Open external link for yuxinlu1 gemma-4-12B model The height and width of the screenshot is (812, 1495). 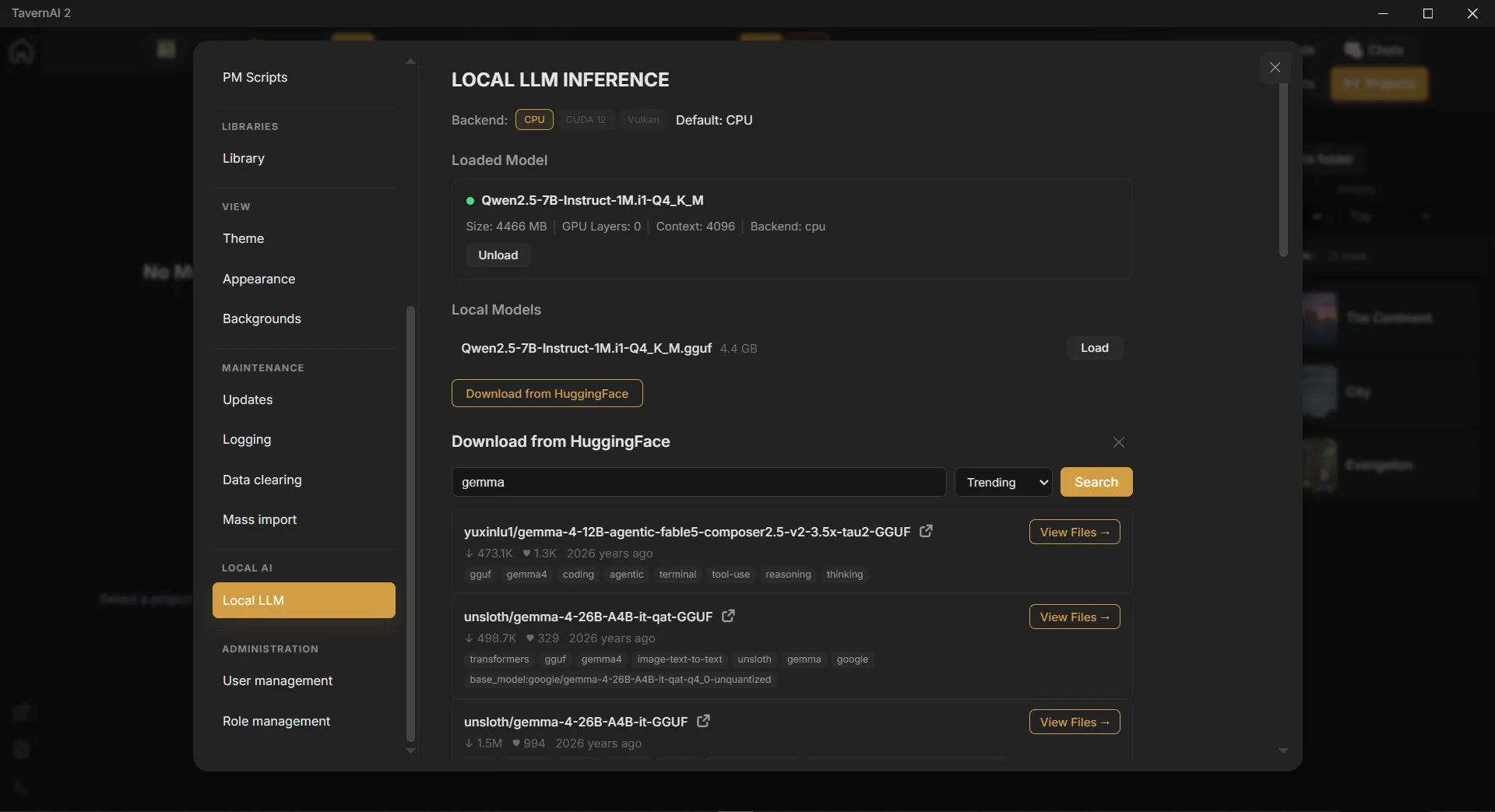coord(926,531)
